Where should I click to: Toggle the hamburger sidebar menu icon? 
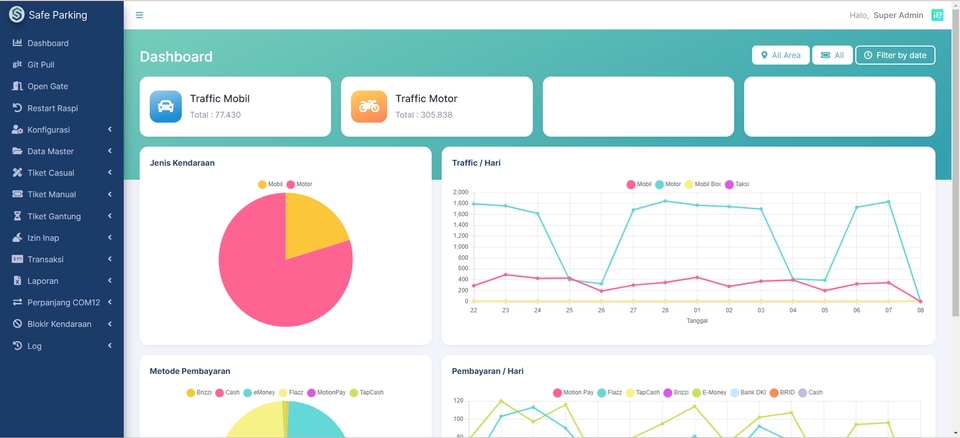point(139,15)
